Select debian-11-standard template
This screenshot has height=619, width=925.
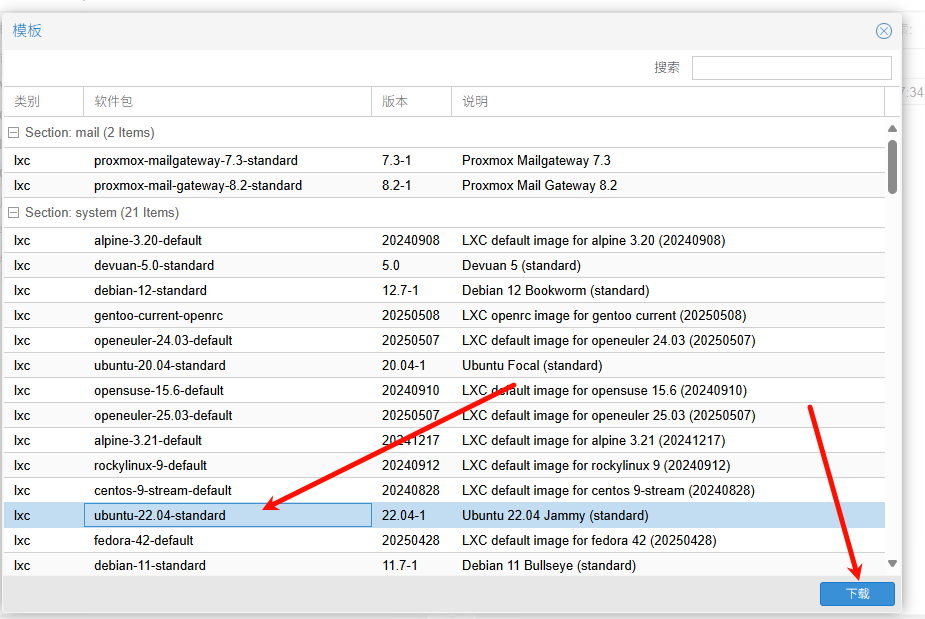(x=444, y=565)
